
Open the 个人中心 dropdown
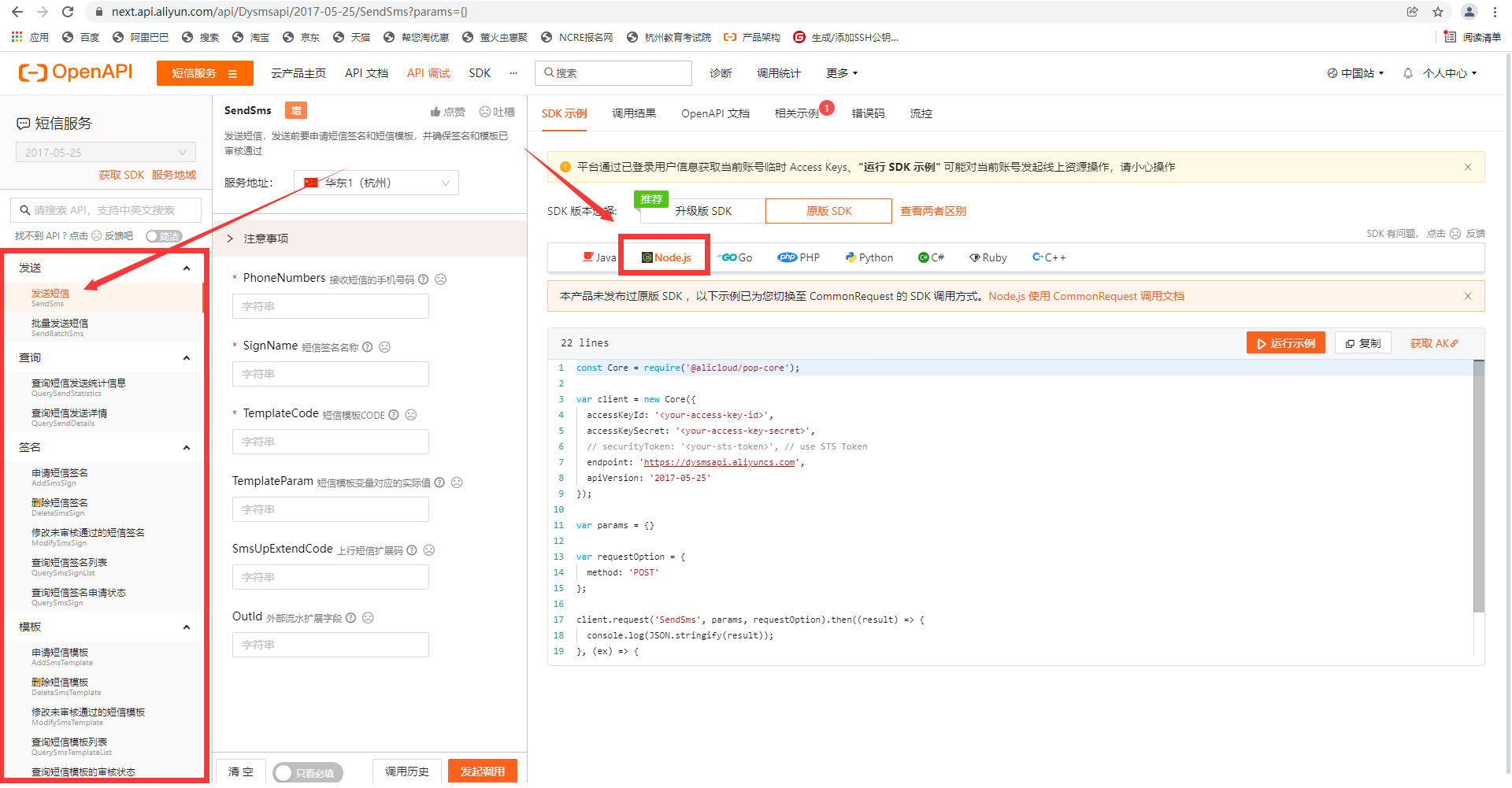tap(1450, 73)
